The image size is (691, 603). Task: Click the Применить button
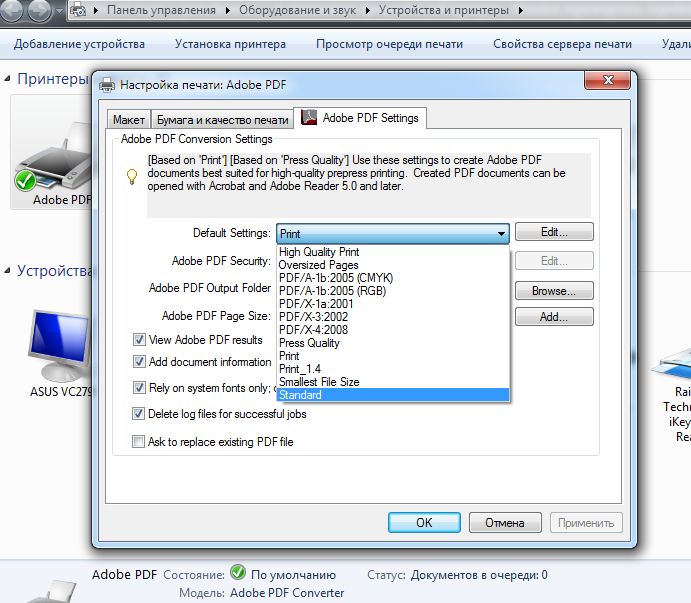[586, 523]
